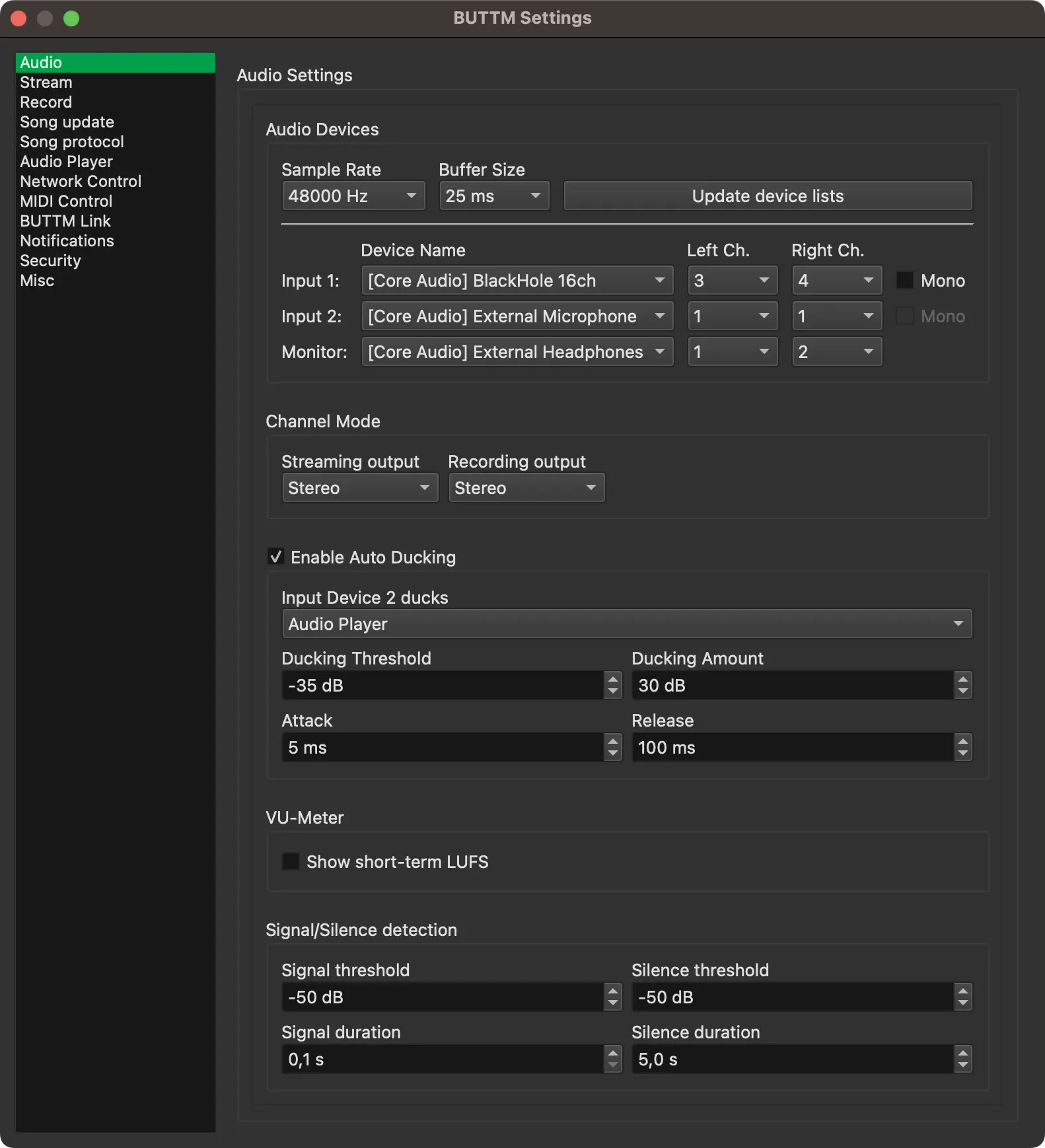Click the Signal threshold field
This screenshot has width=1045, height=1148.
443,997
